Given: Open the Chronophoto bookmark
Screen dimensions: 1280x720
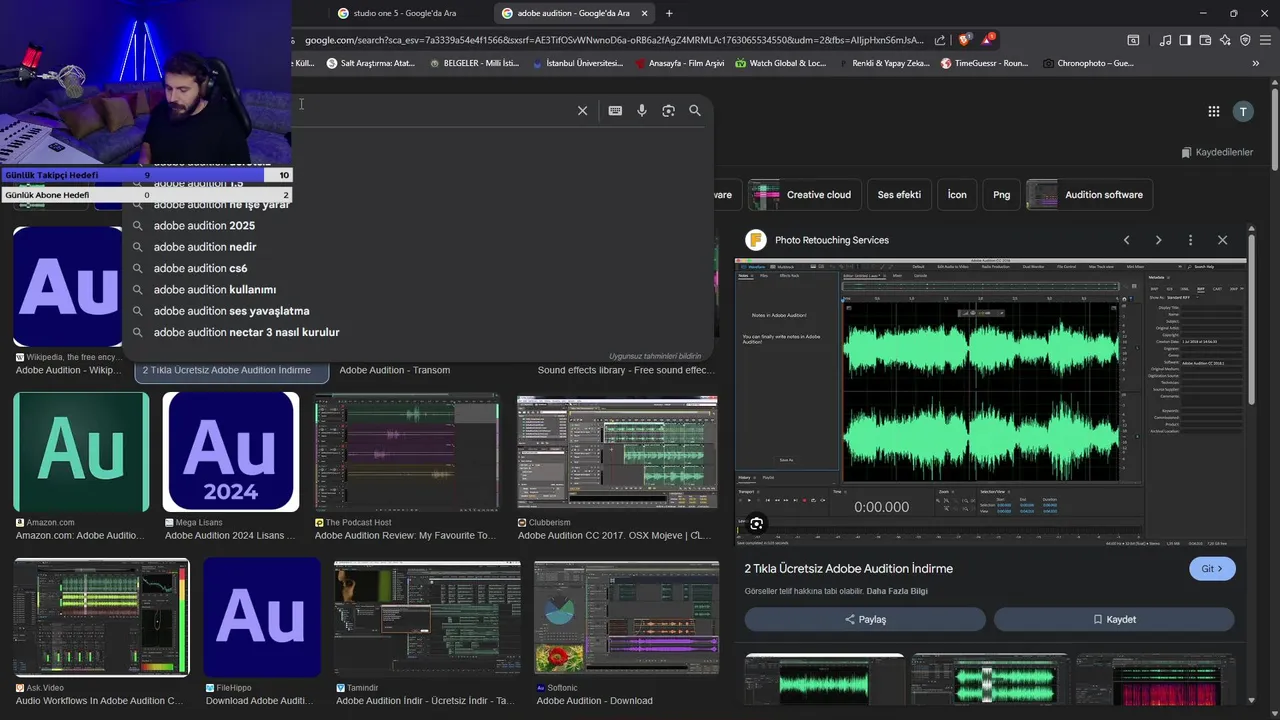Looking at the screenshot, I should [x=1088, y=63].
